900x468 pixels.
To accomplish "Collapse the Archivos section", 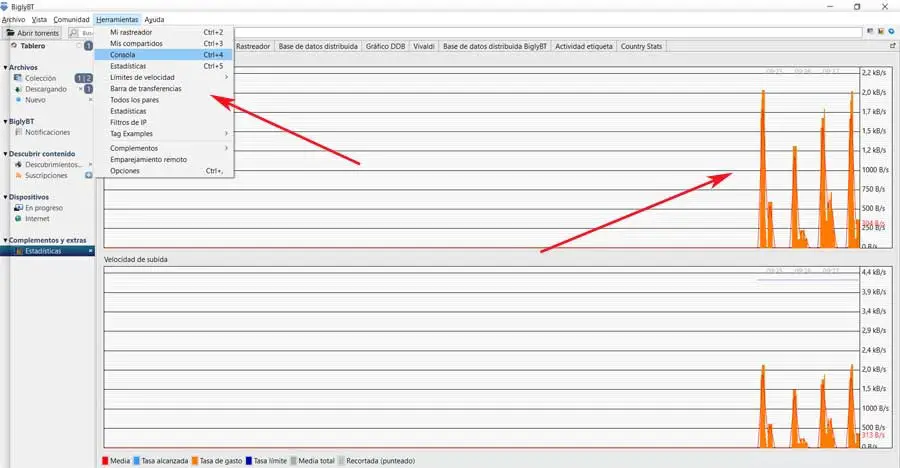I will [x=5, y=67].
